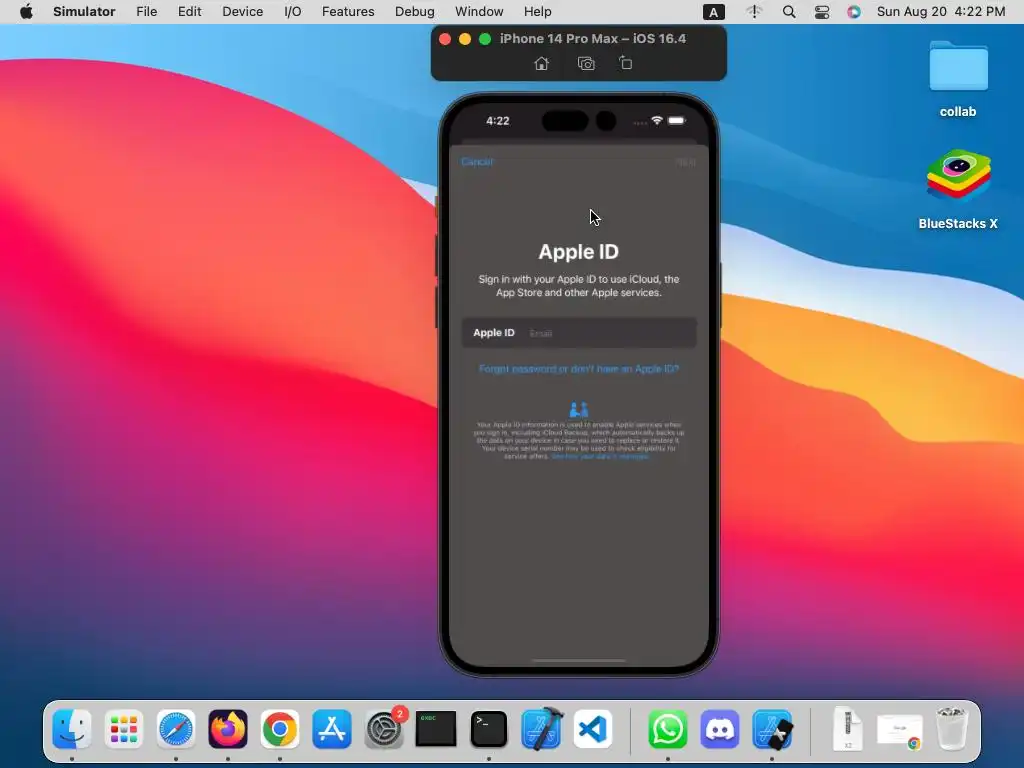The image size is (1024, 768).
Task: Click the keyboard input source icon
Action: click(x=713, y=12)
